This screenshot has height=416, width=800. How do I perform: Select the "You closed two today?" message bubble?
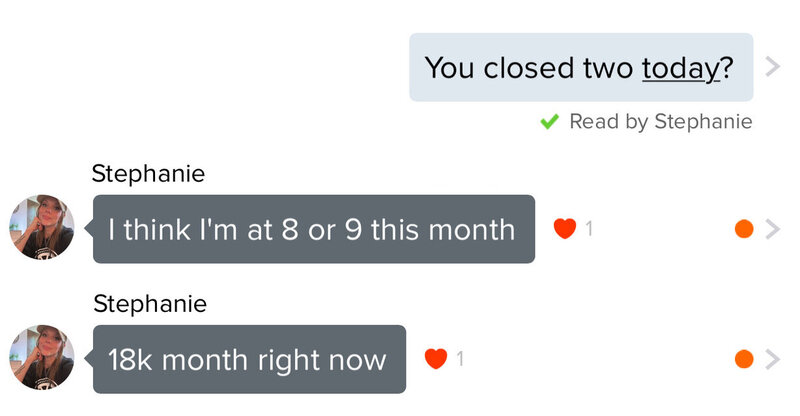(580, 67)
